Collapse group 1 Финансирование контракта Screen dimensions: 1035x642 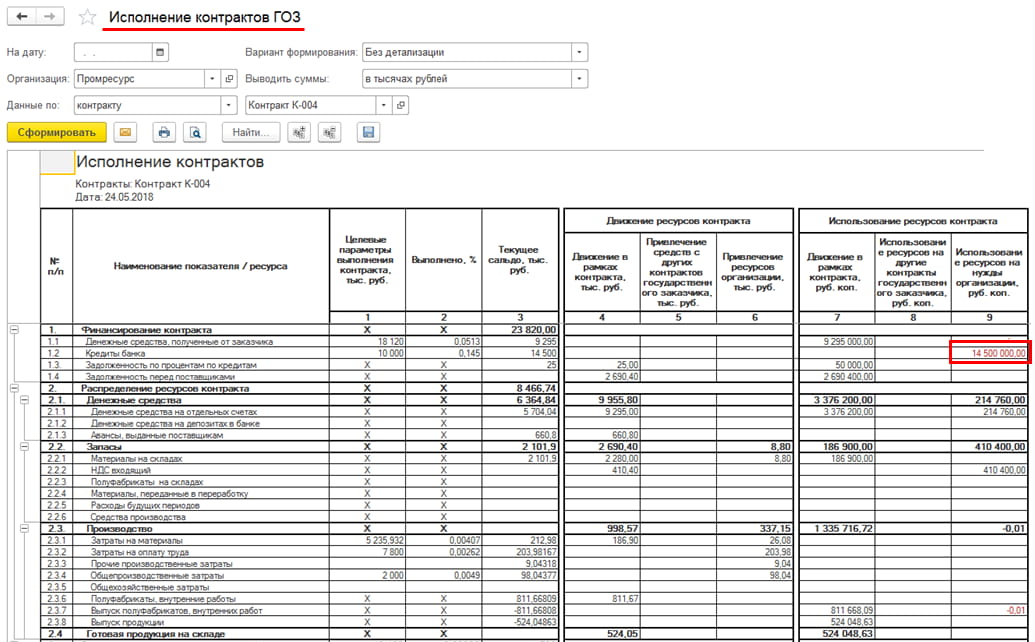point(15,330)
